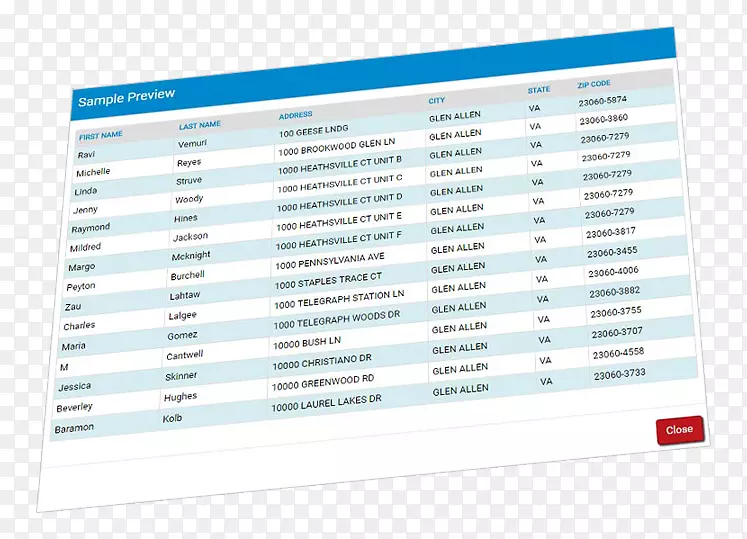
Task: Select the ADDRESS column header
Action: [x=296, y=116]
